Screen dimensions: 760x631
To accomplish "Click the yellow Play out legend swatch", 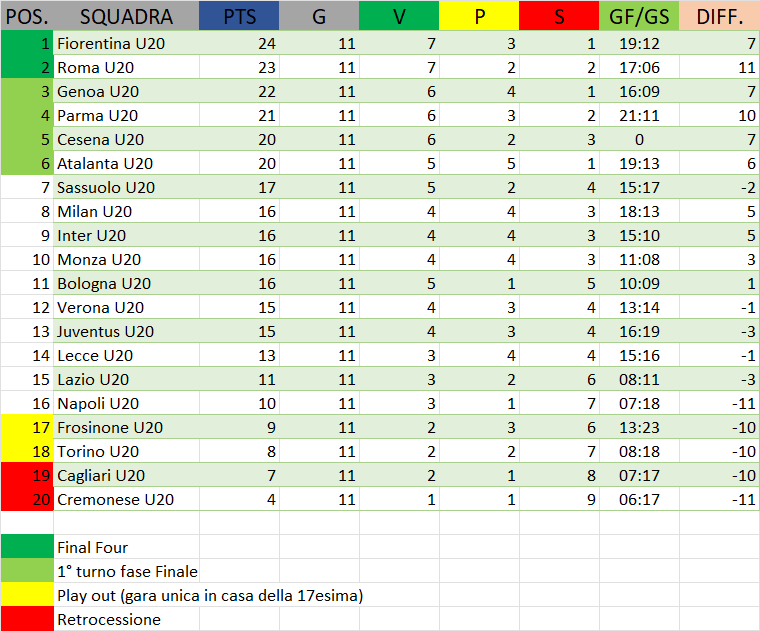I will pos(27,596).
